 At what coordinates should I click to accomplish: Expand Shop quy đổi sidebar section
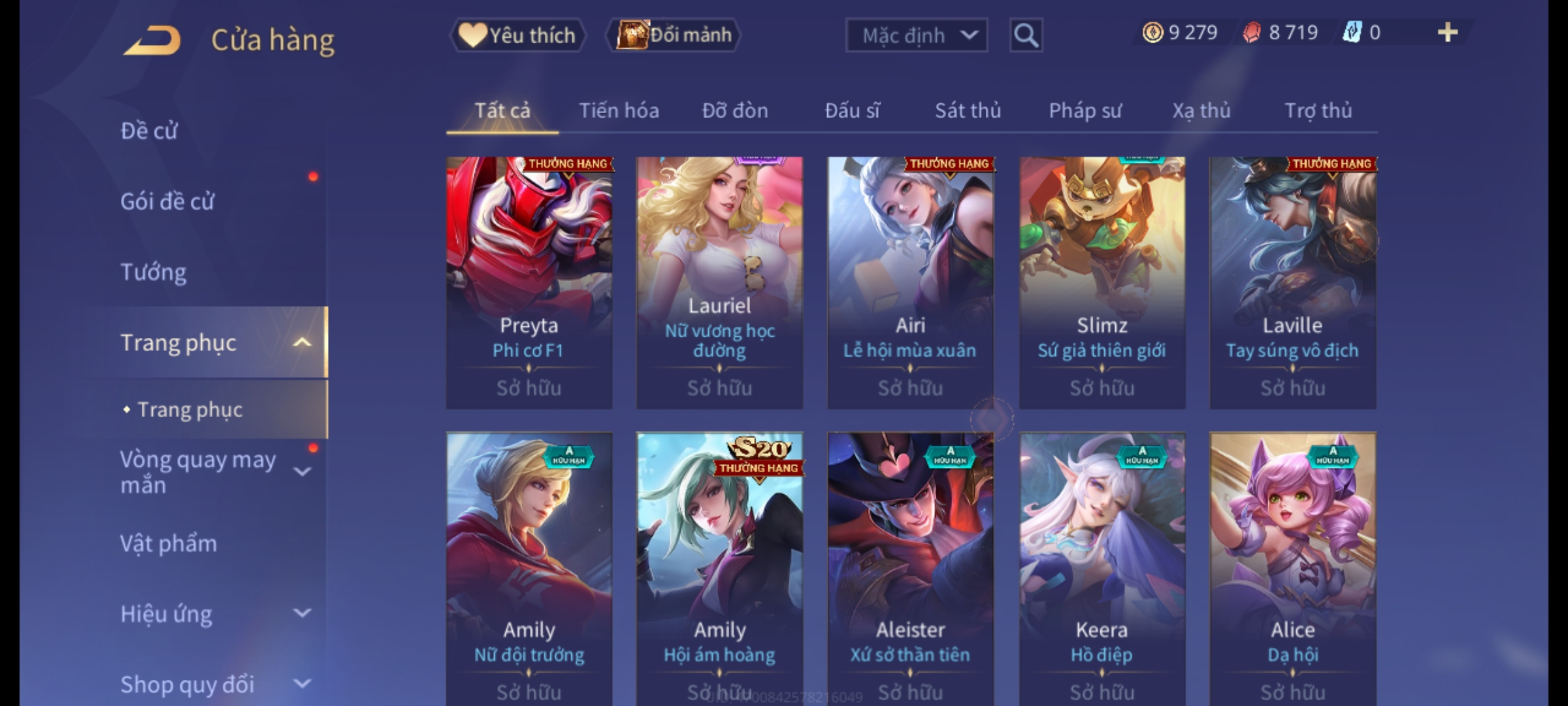pos(302,684)
